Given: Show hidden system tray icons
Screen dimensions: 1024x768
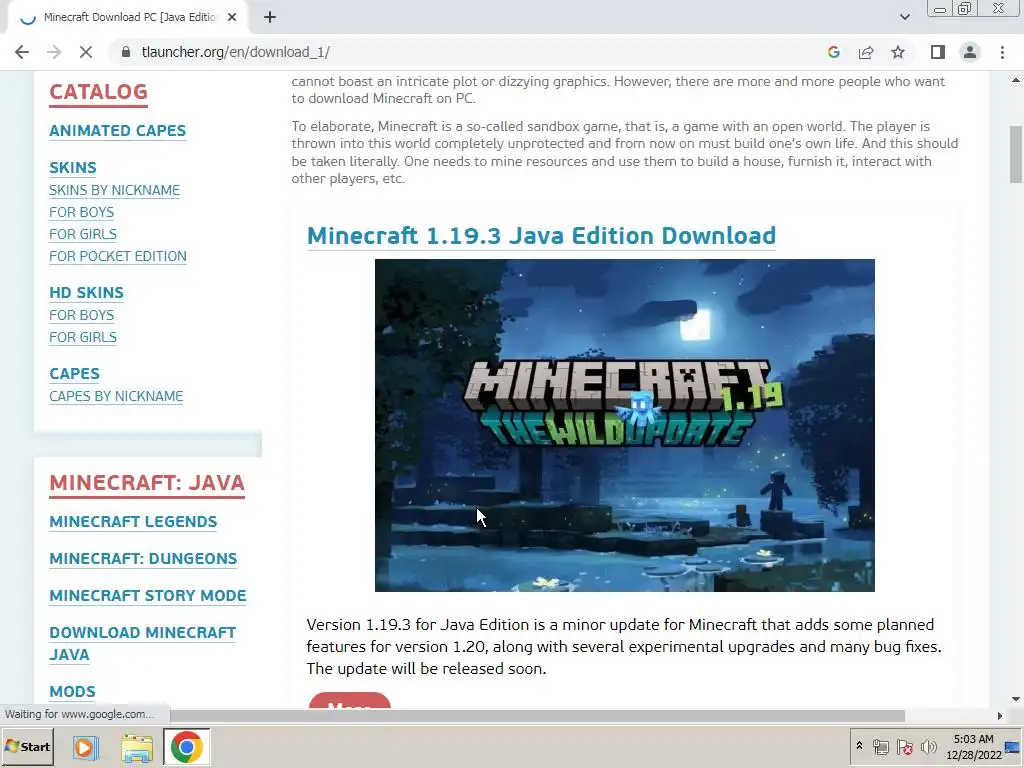Looking at the screenshot, I should coord(859,746).
